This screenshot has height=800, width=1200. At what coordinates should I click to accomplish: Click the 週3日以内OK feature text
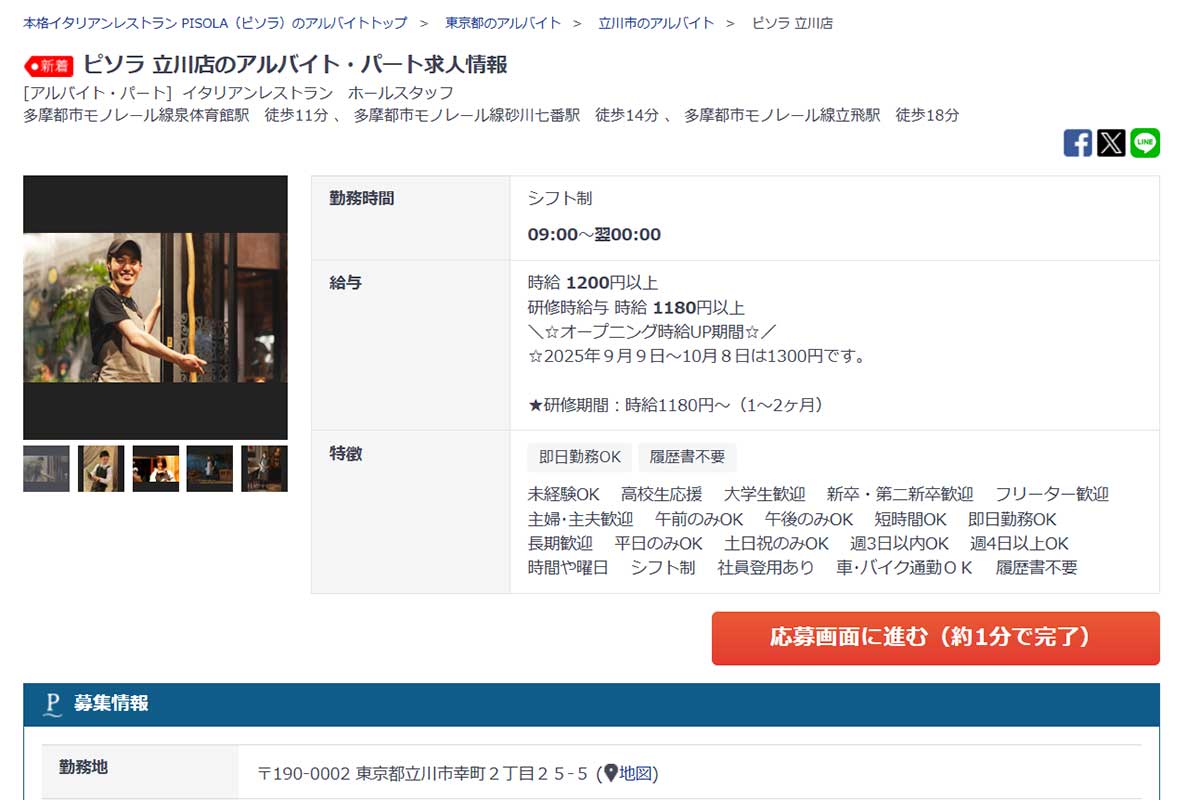[x=899, y=543]
